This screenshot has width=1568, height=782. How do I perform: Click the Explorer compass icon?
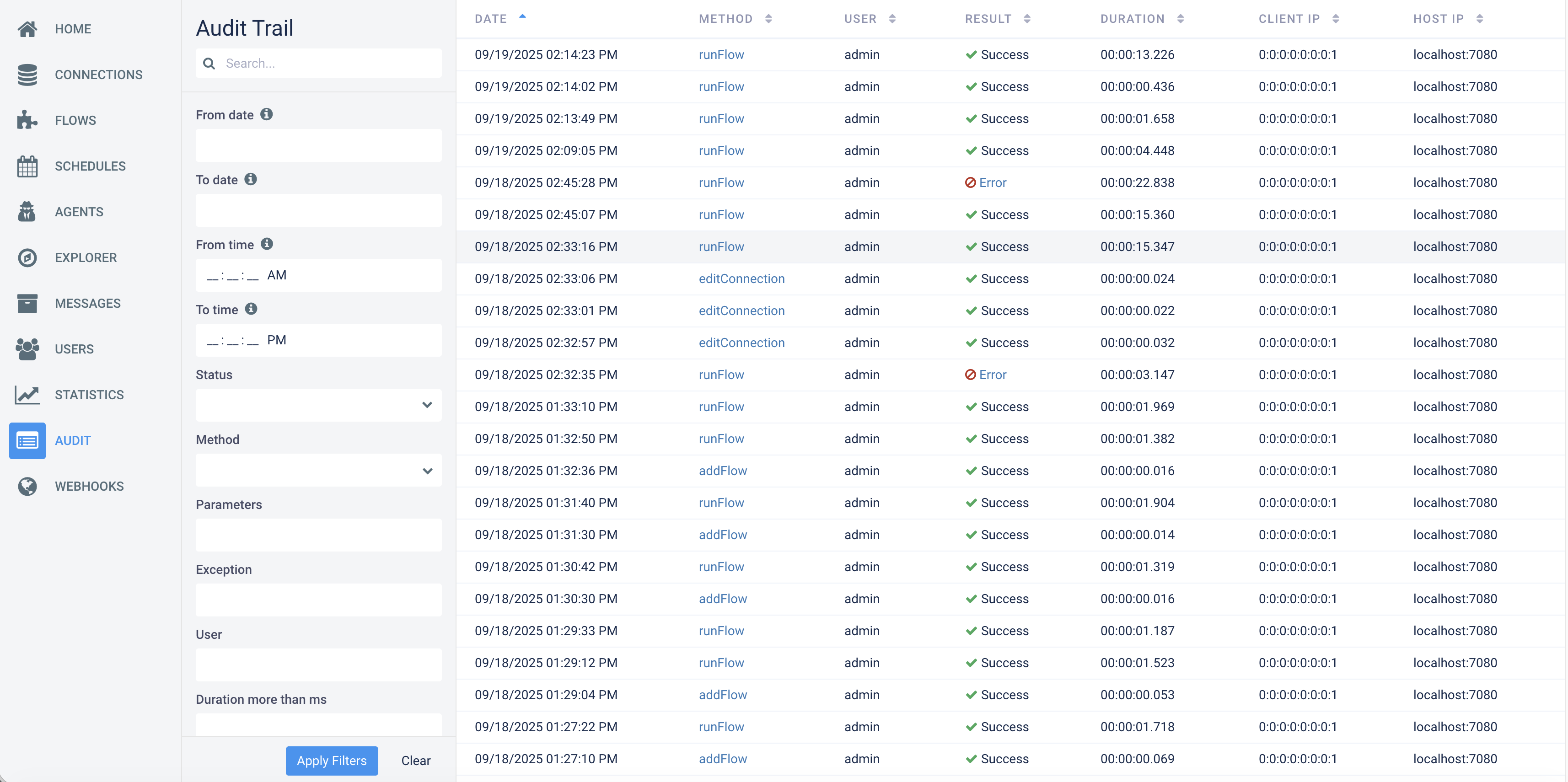(x=27, y=257)
